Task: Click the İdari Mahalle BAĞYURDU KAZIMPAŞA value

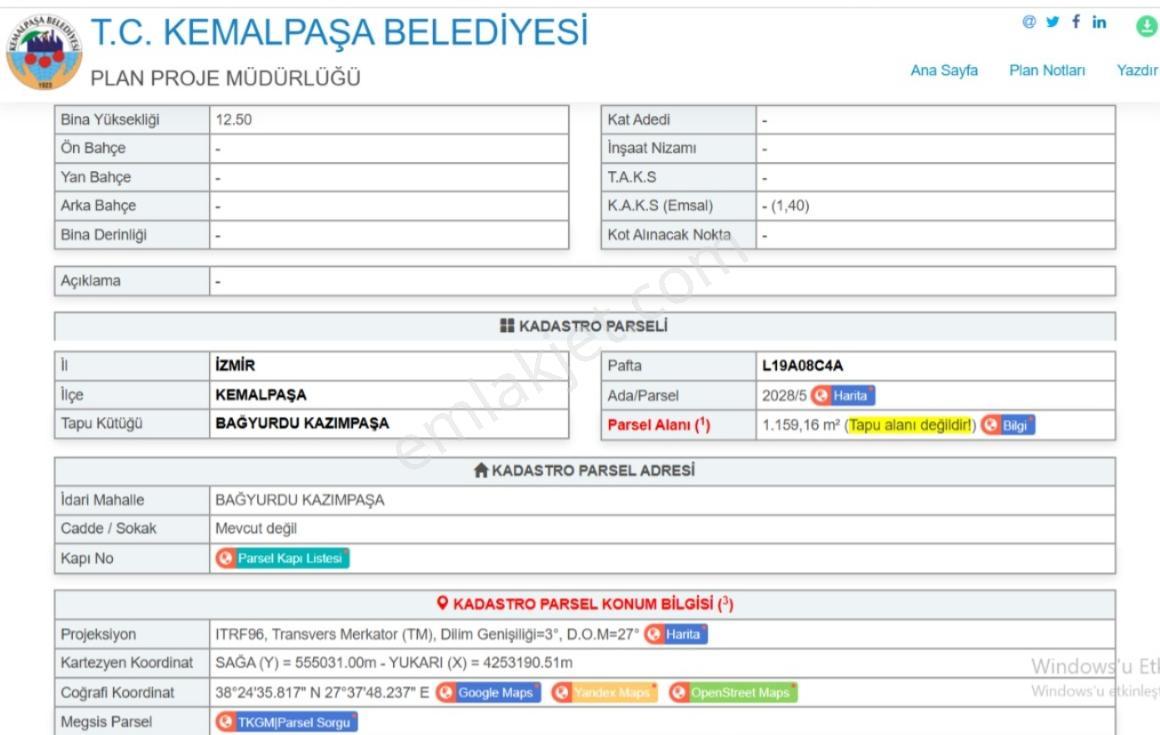Action: pyautogui.click(x=300, y=500)
